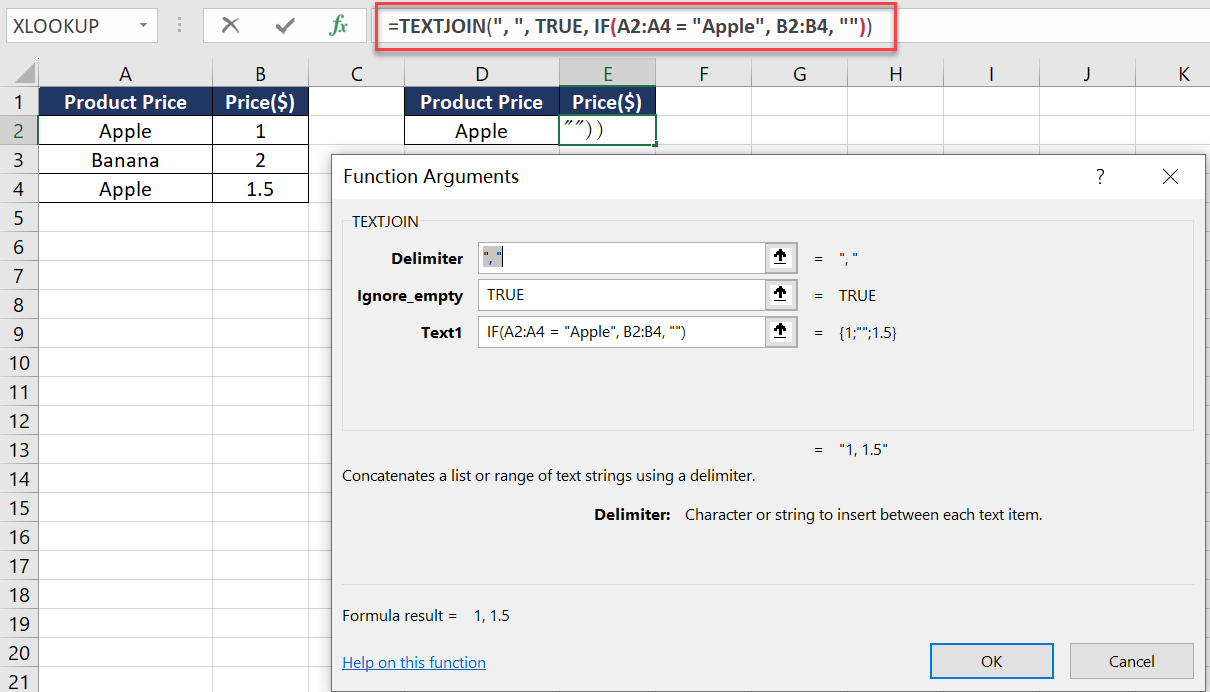This screenshot has height=692, width=1210.
Task: Select cell D2 containing Apple
Action: coord(482,131)
